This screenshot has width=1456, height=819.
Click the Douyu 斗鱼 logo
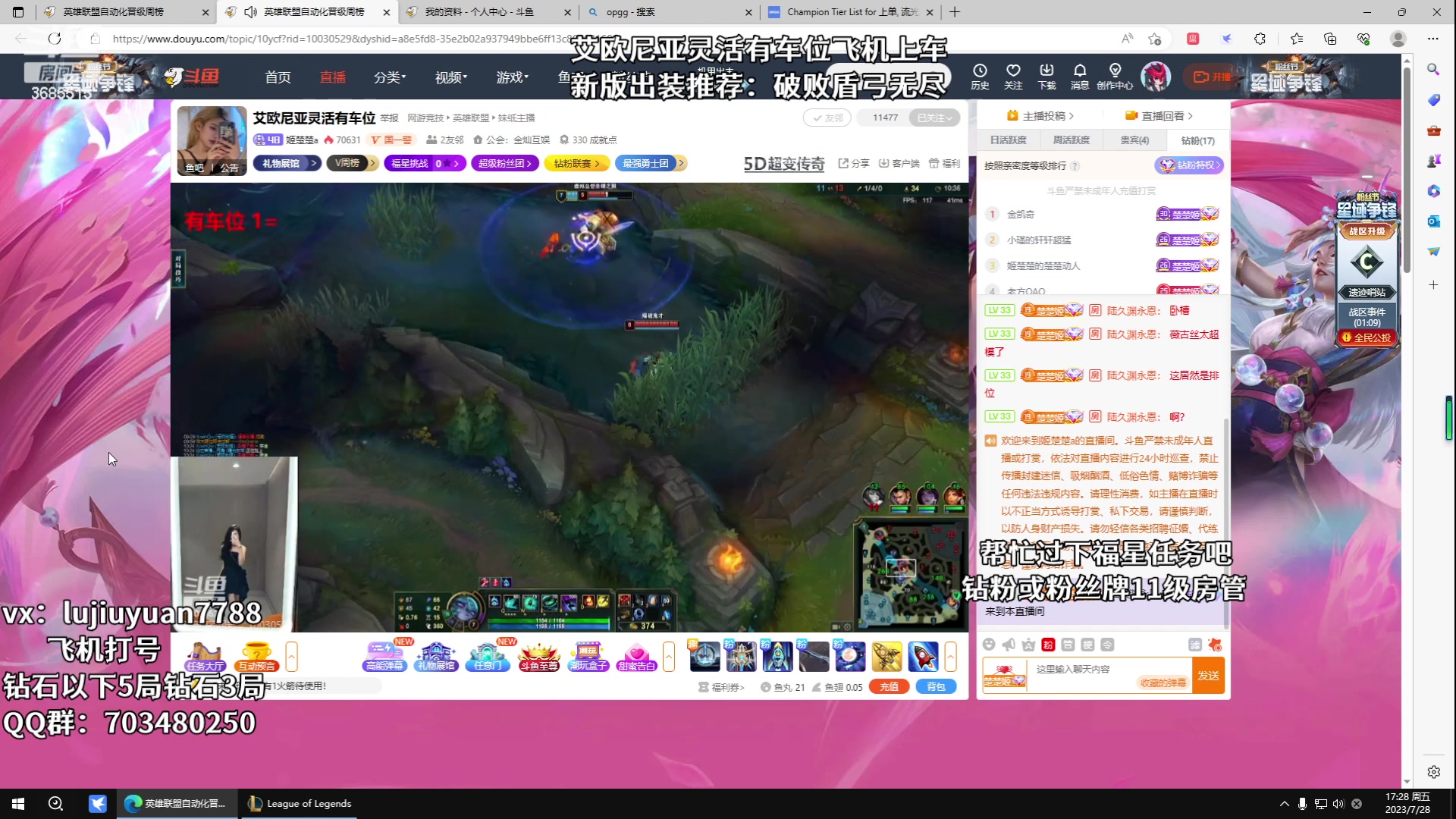click(193, 77)
